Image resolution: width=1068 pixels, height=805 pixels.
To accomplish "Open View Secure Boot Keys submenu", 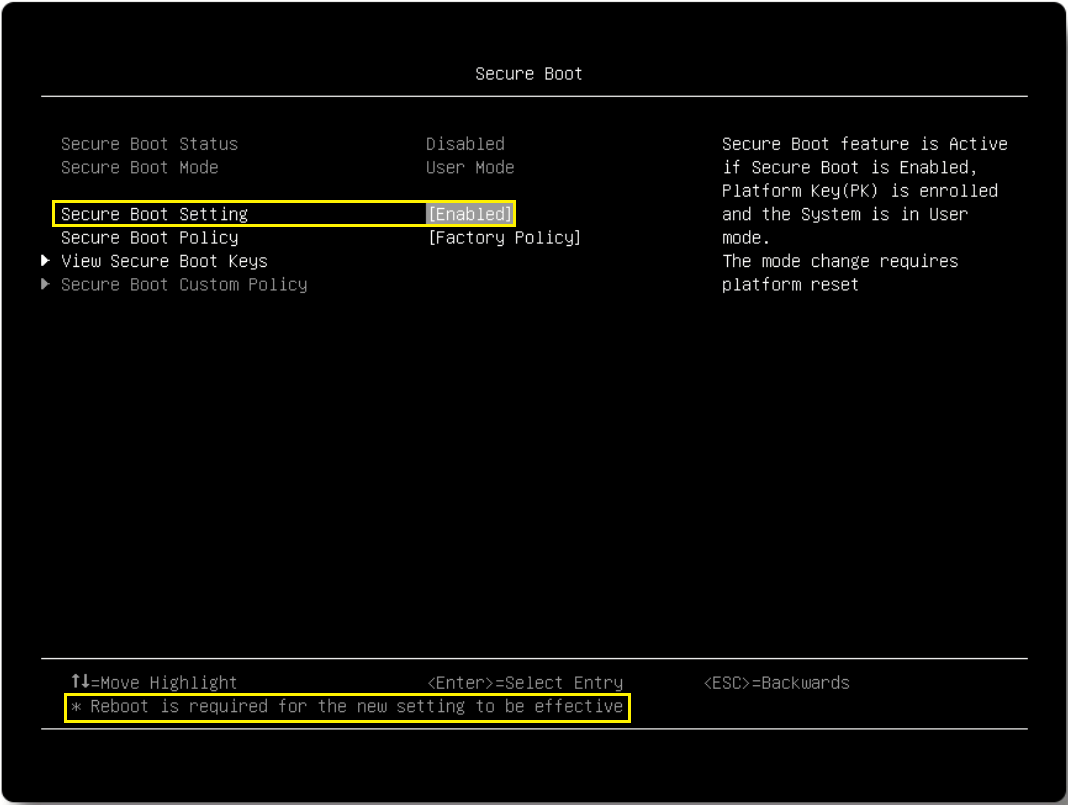I will pos(164,261).
